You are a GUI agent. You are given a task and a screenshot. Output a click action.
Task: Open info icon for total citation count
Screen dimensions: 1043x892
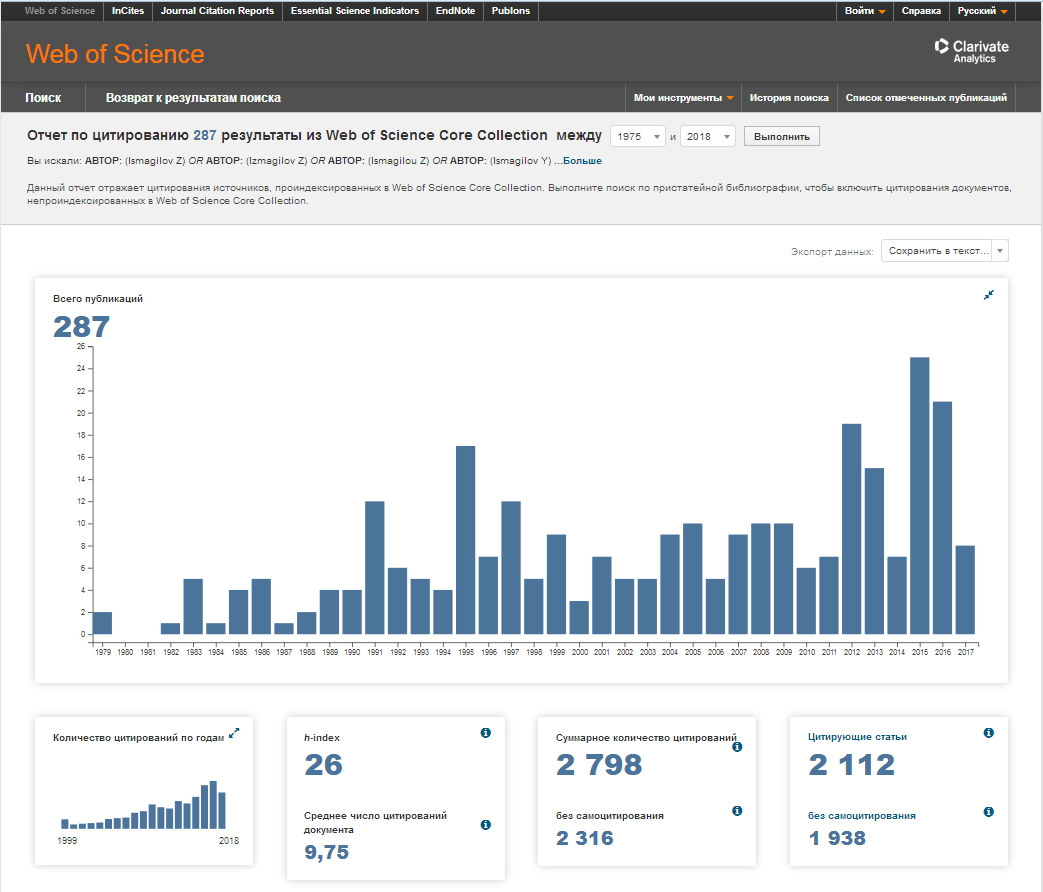click(737, 747)
